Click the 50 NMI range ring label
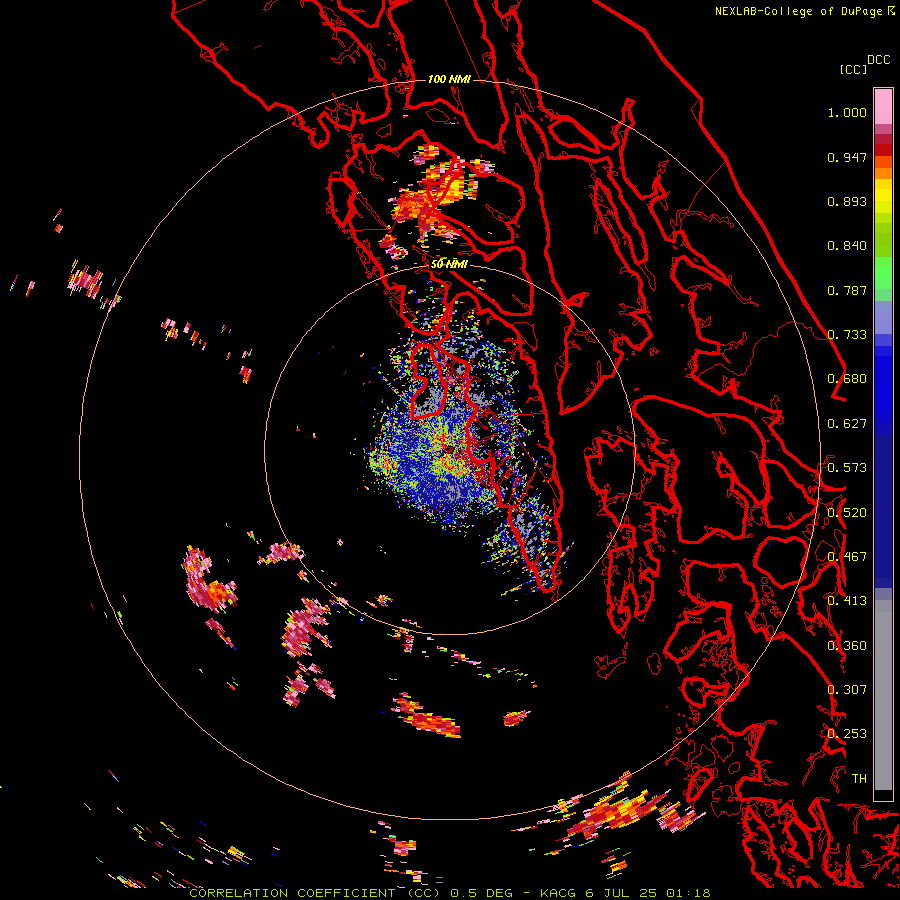Viewport: 900px width, 900px height. 449,264
